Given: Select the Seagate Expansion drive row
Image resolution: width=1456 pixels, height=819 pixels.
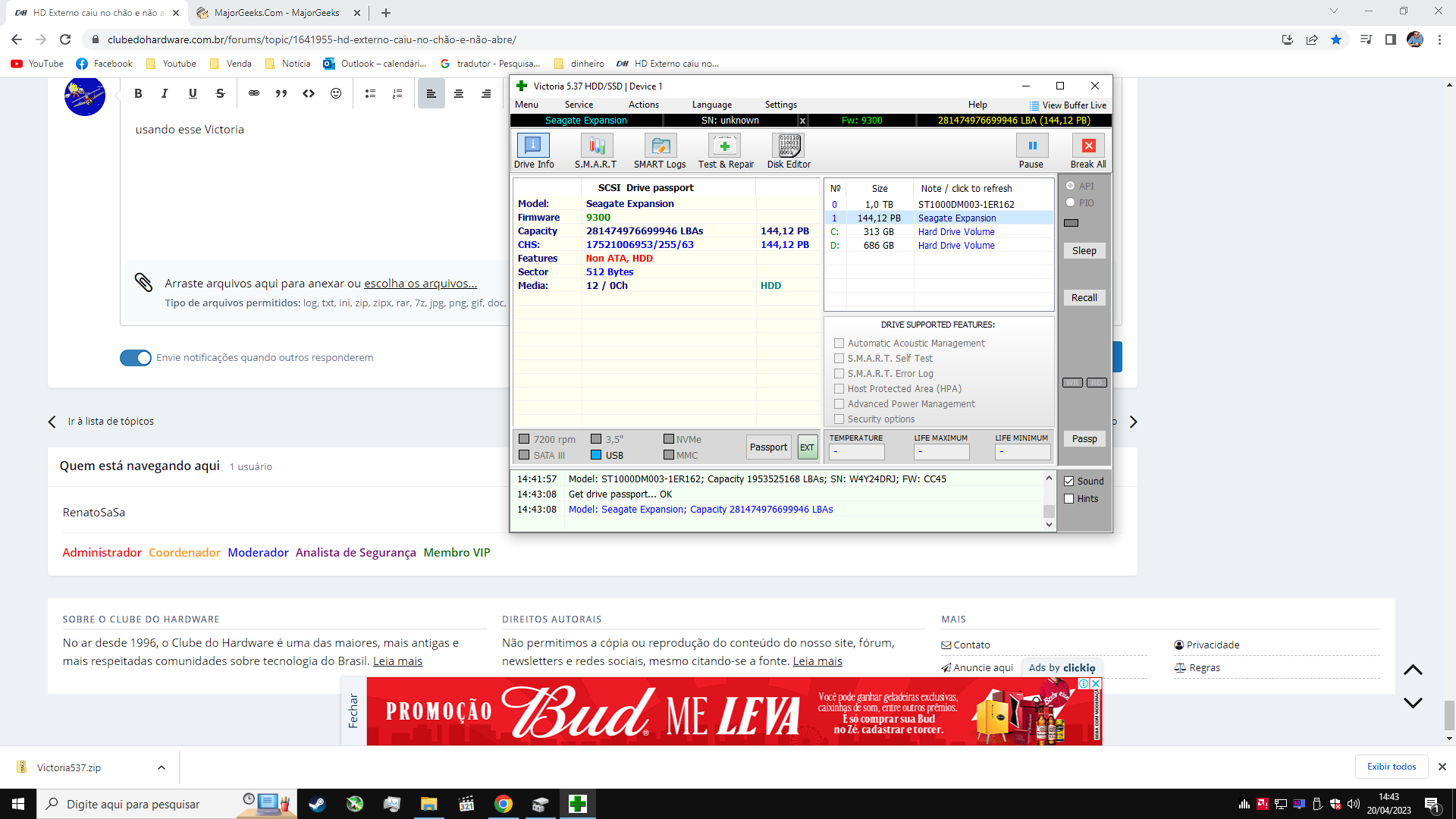Looking at the screenshot, I should 939,218.
